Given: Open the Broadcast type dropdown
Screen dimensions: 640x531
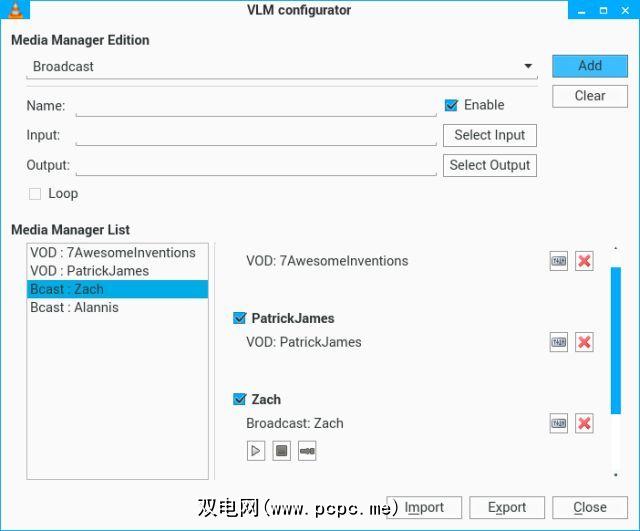Looking at the screenshot, I should [x=281, y=67].
